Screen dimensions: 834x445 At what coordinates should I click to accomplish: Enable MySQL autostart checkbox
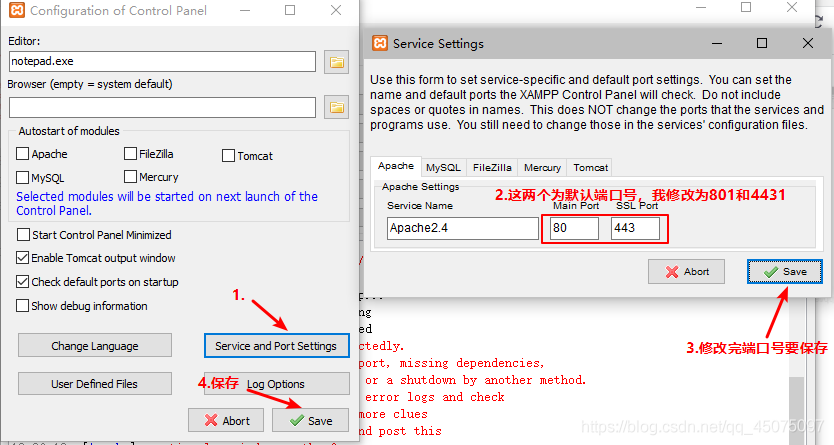(22, 177)
